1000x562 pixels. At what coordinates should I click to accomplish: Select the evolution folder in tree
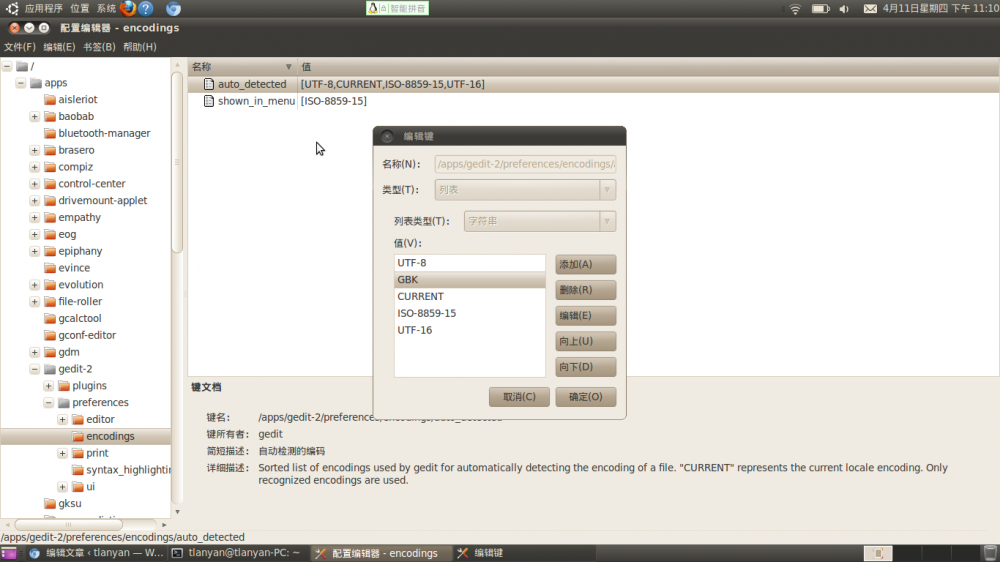pos(80,285)
